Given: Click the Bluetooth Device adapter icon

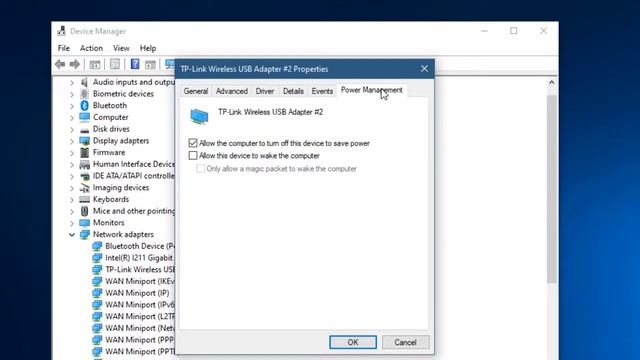Looking at the screenshot, I should tap(97, 246).
